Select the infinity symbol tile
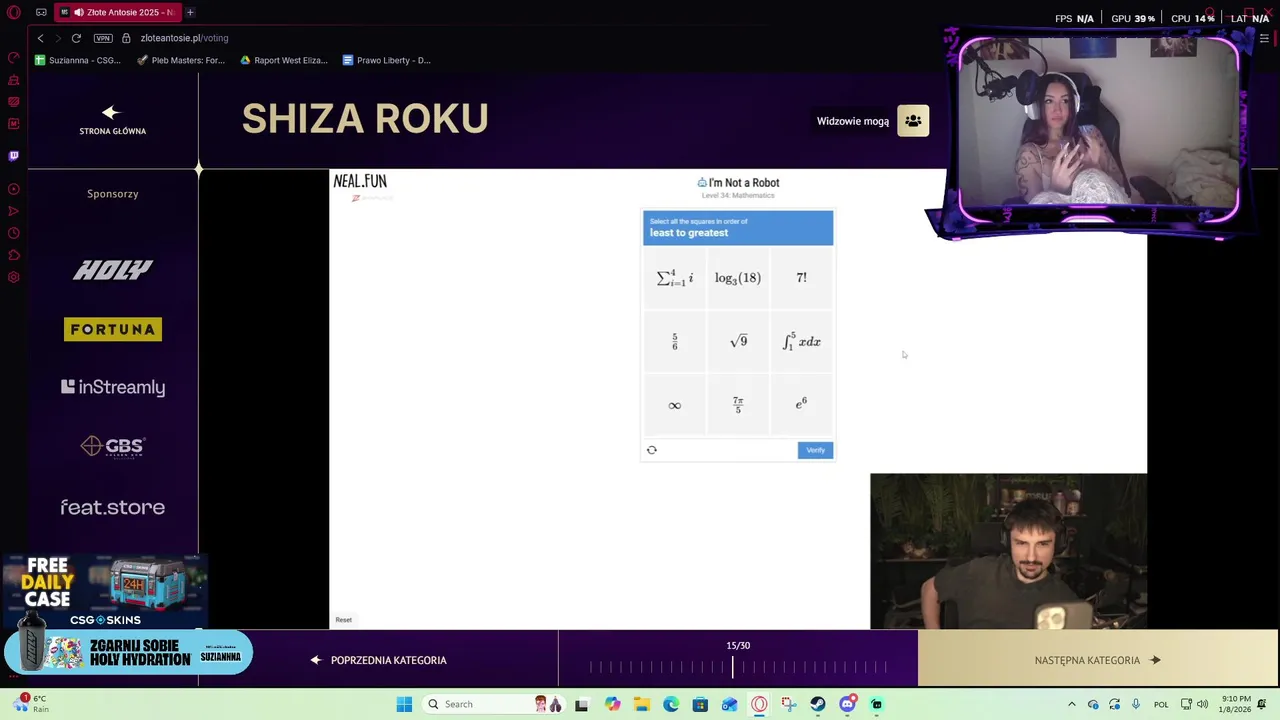1280x720 pixels. [x=674, y=405]
